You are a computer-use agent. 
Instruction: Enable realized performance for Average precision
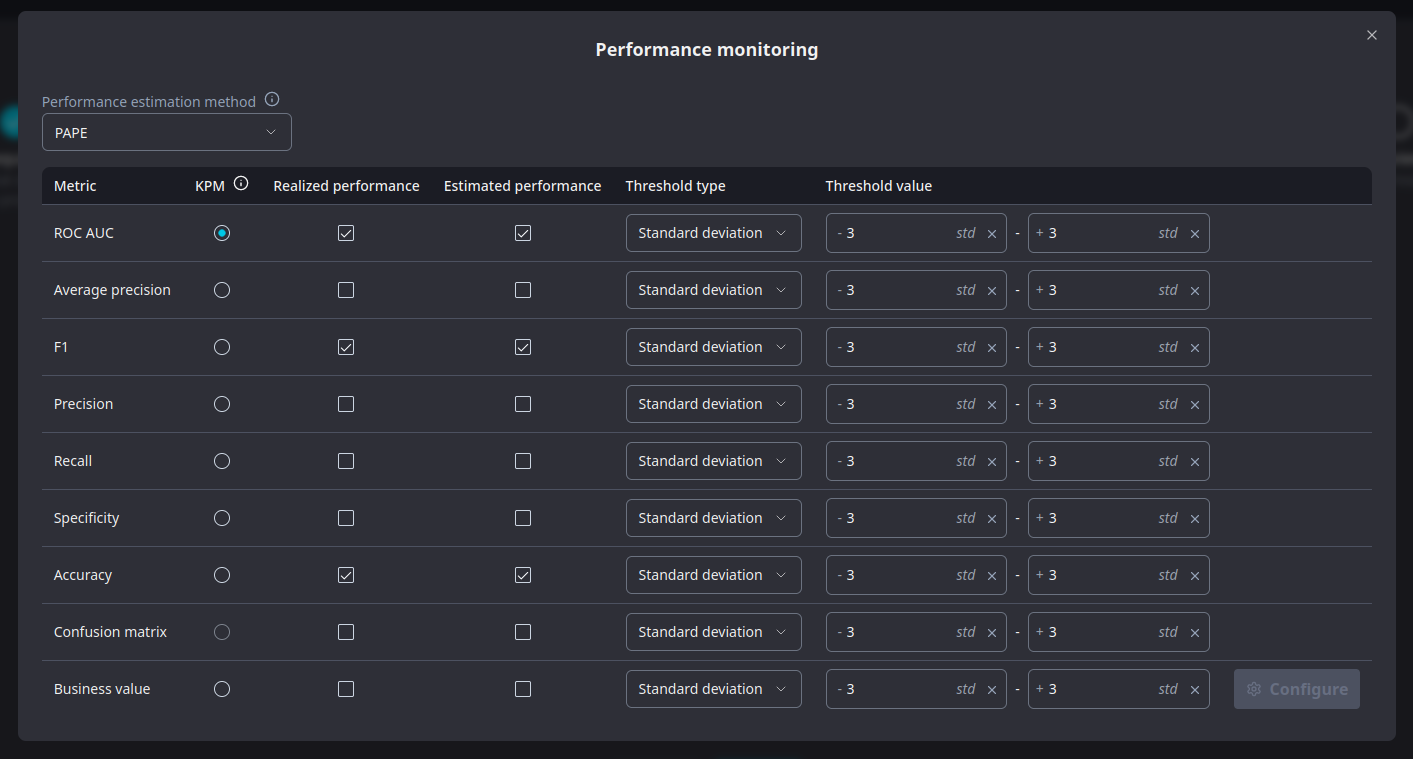(x=346, y=290)
